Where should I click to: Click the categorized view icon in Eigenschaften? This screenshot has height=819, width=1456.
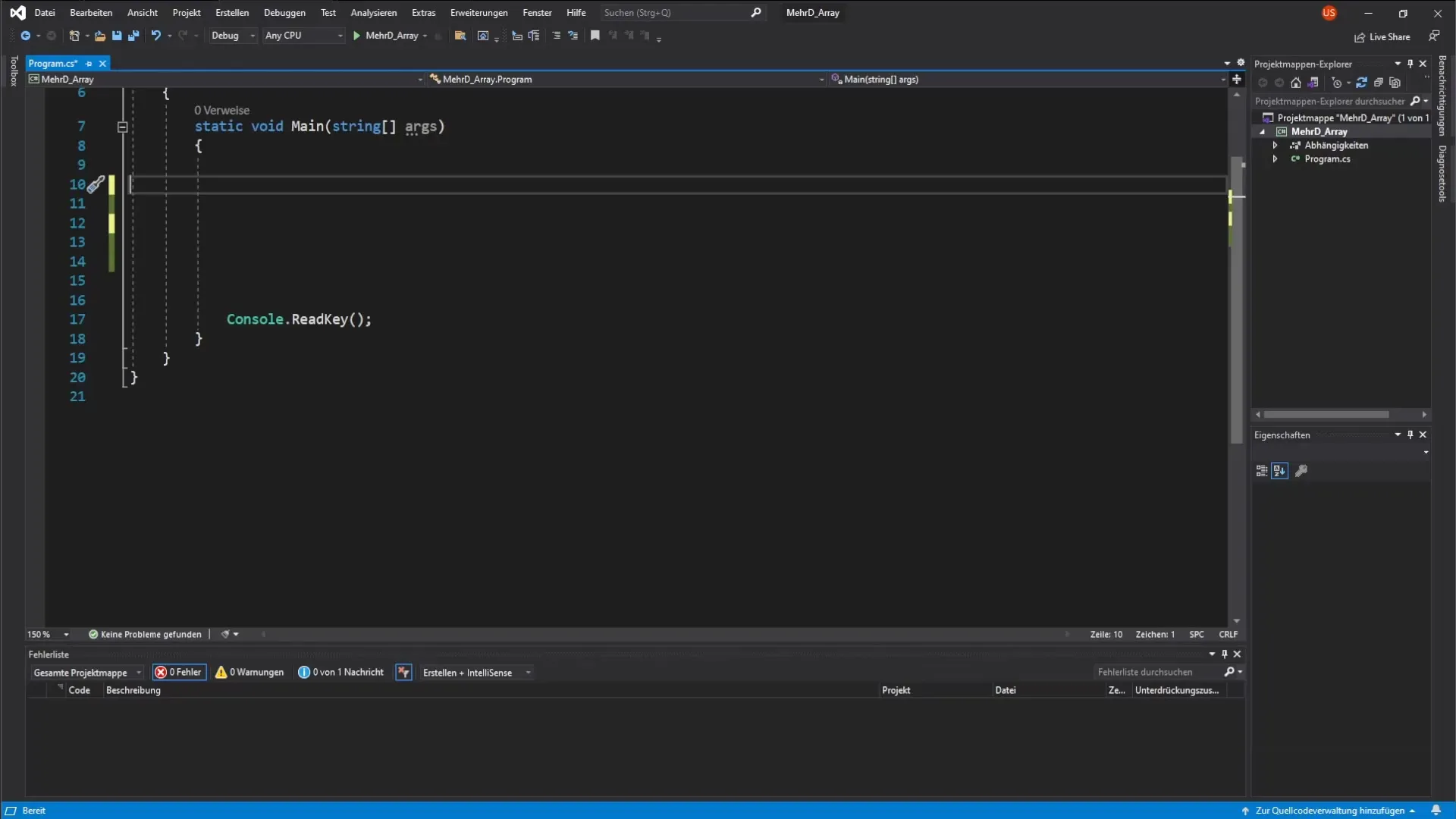[1262, 471]
